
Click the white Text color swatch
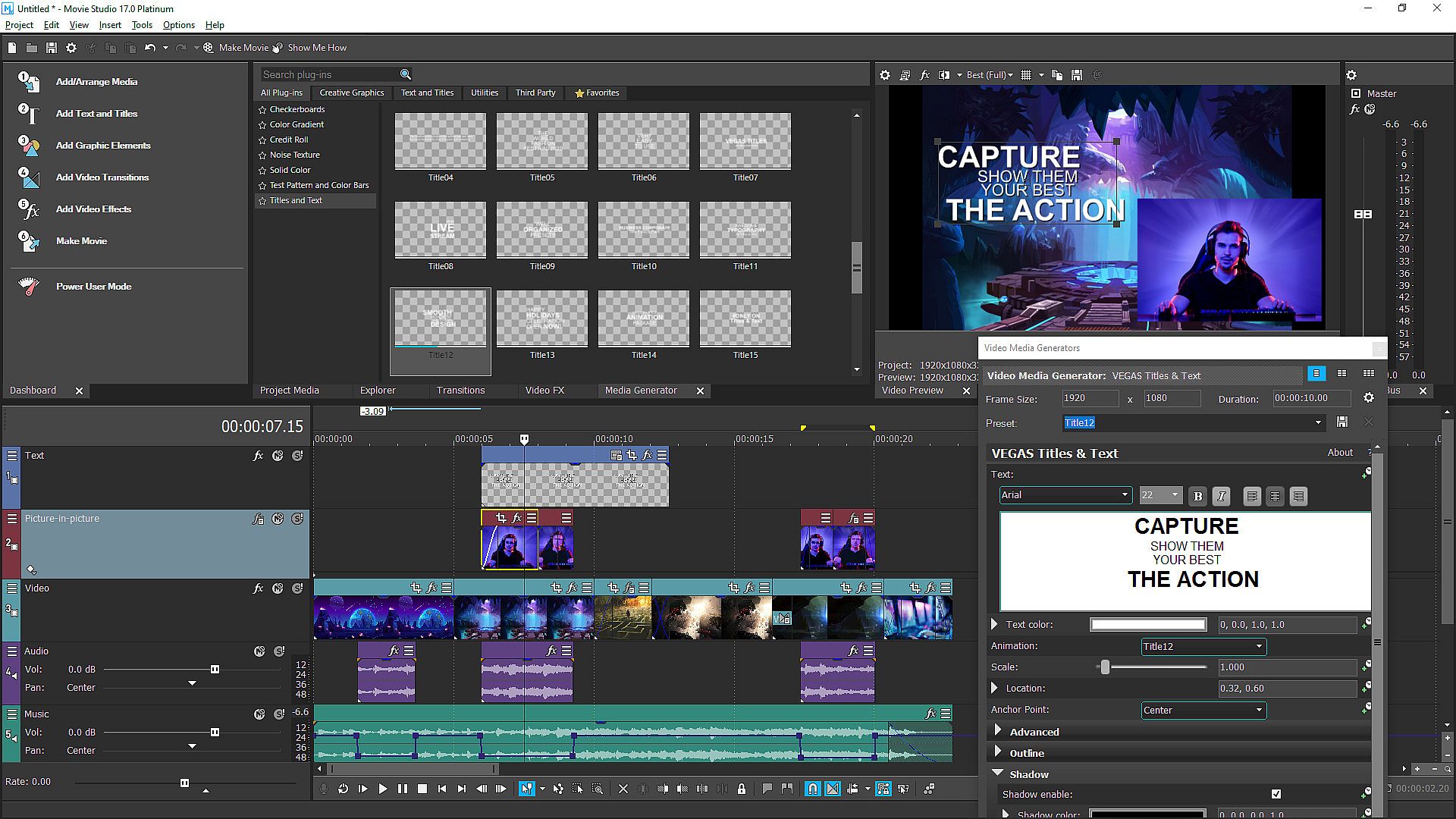click(x=1147, y=625)
